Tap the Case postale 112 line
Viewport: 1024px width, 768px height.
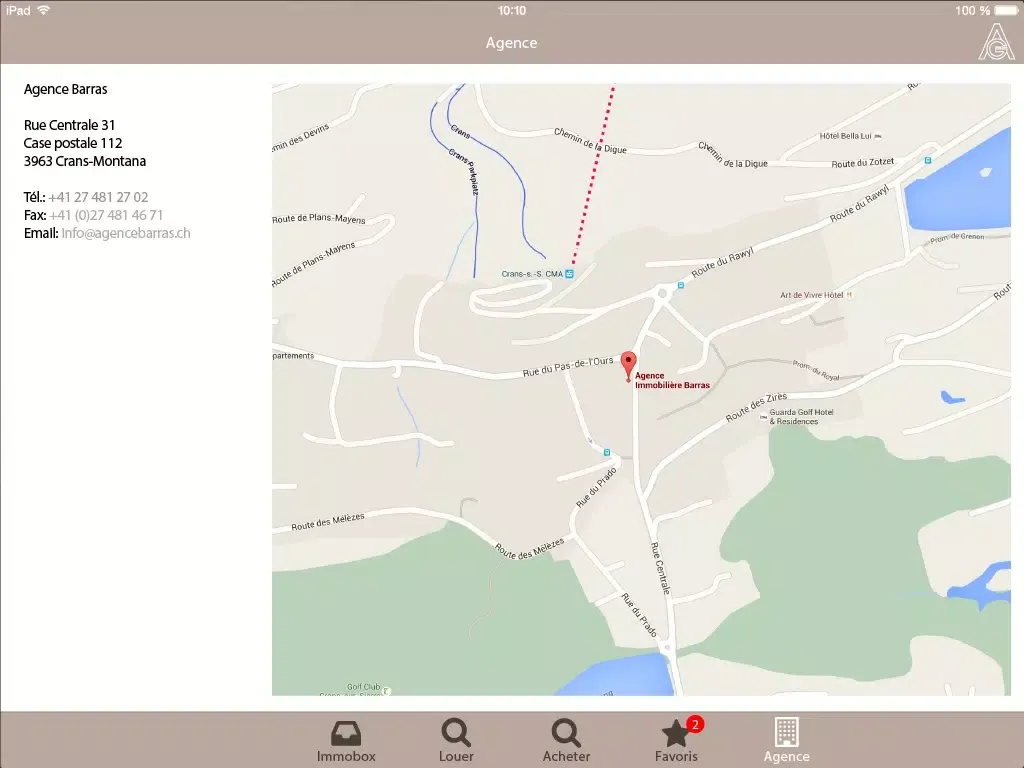pos(72,143)
